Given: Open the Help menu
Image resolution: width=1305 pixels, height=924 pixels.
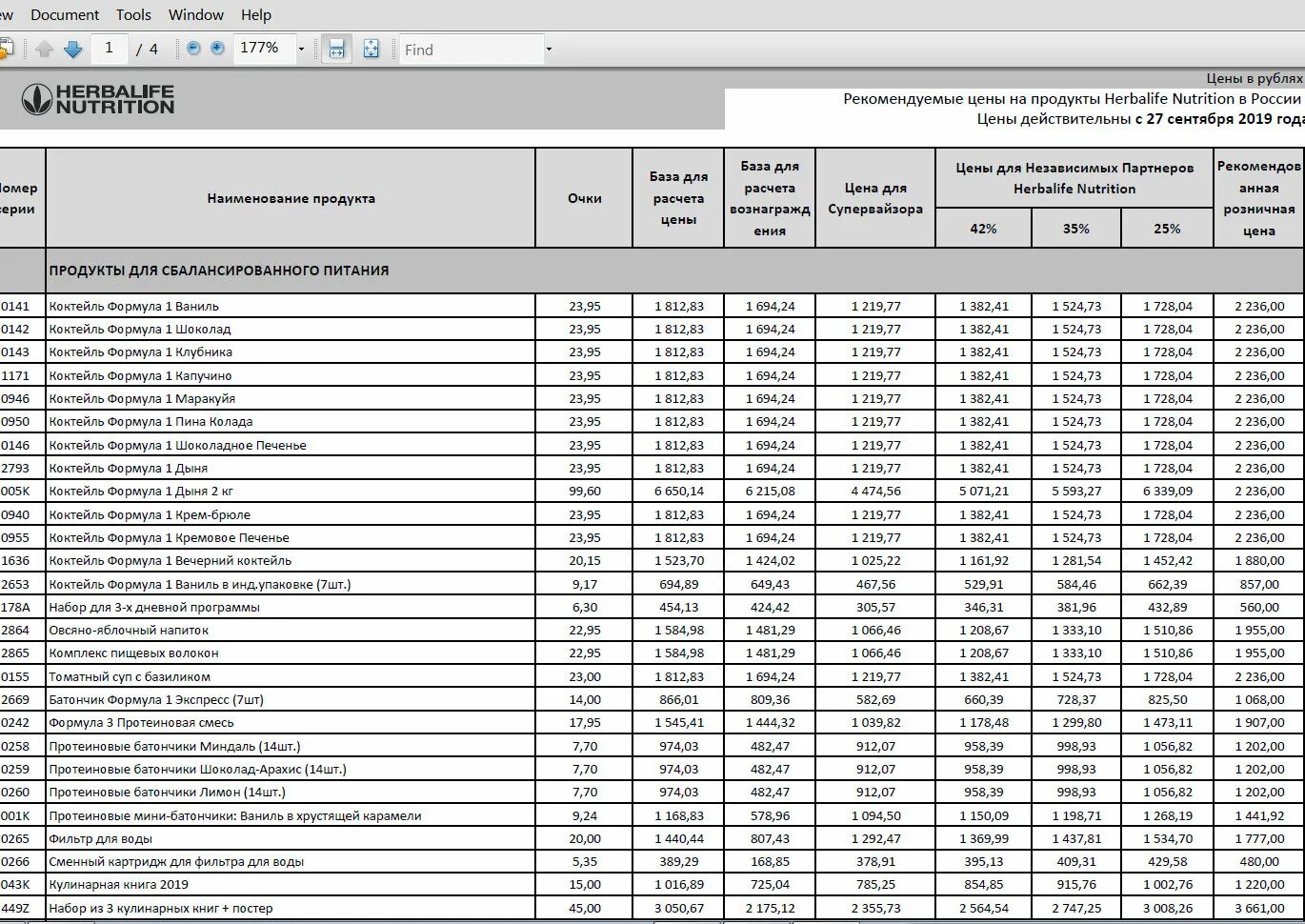Looking at the screenshot, I should pyautogui.click(x=256, y=14).
